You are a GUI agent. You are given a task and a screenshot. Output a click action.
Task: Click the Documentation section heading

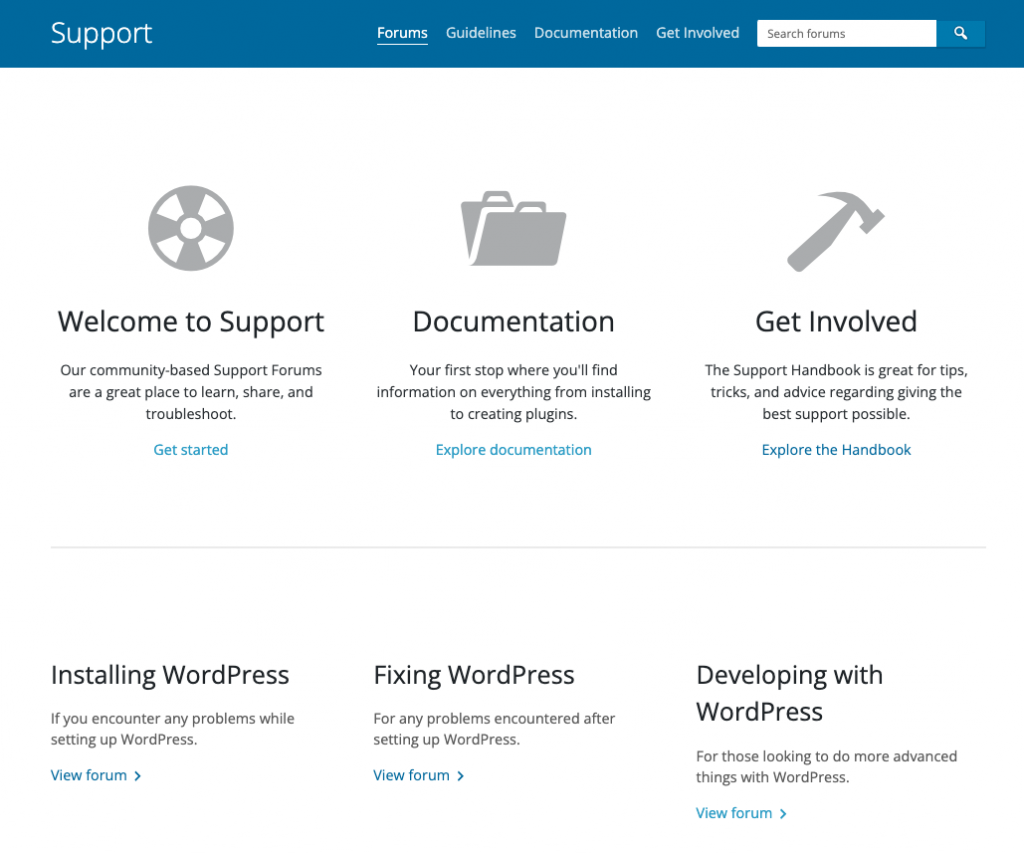tap(513, 322)
